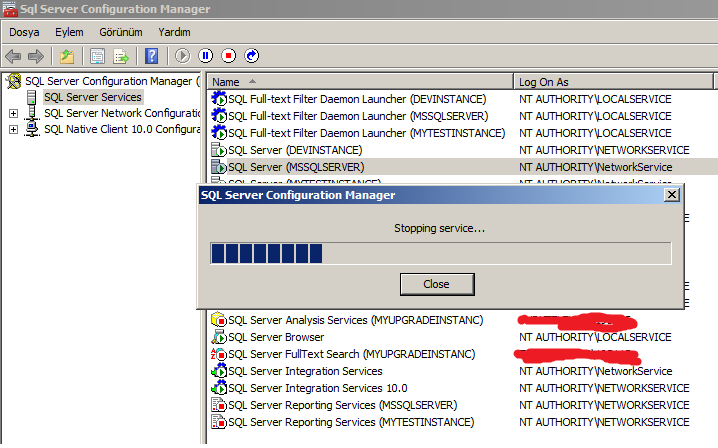Click the Restart Service toolbar icon
This screenshot has width=718, height=448.
[x=251, y=56]
